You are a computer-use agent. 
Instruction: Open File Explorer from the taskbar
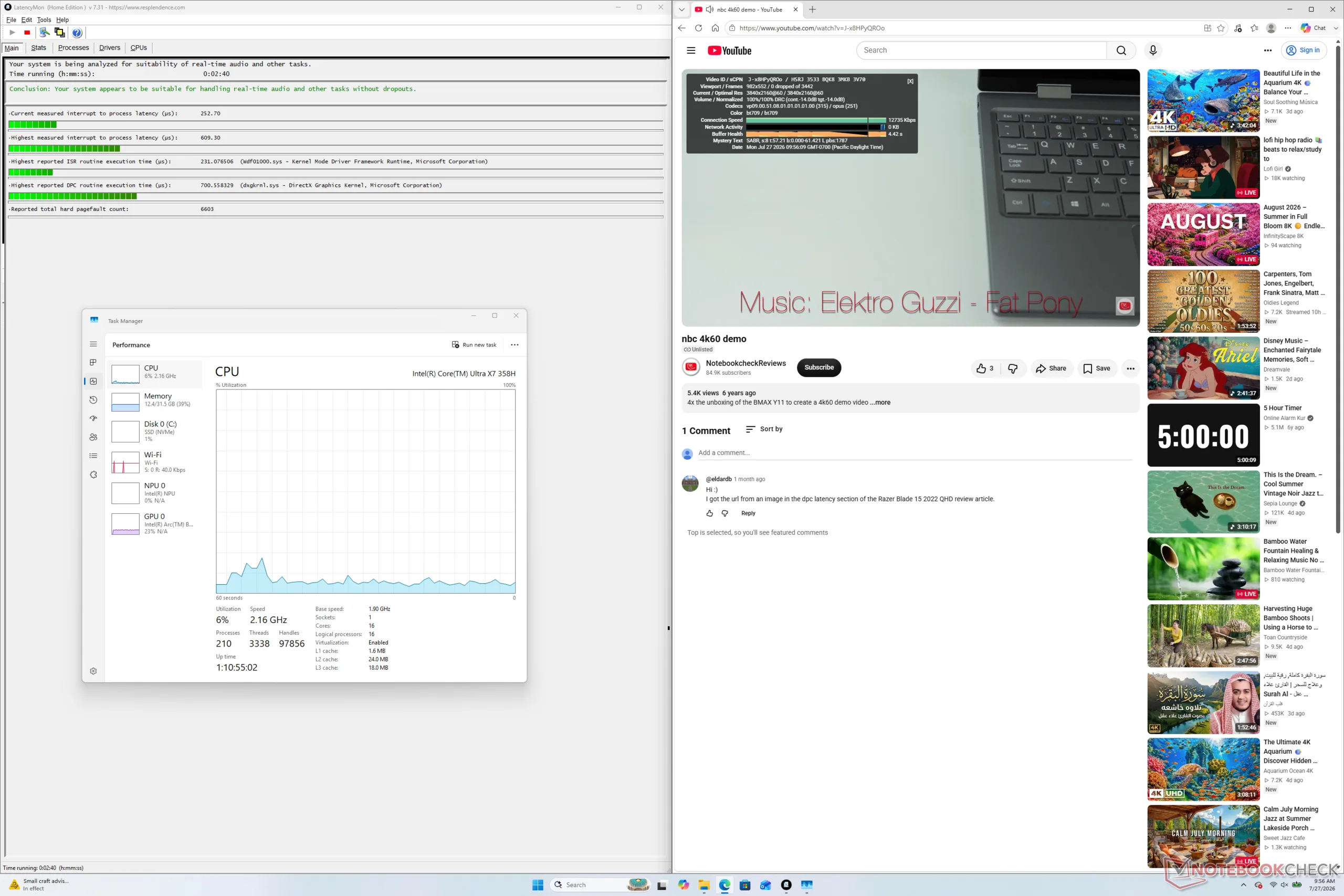tap(704, 885)
